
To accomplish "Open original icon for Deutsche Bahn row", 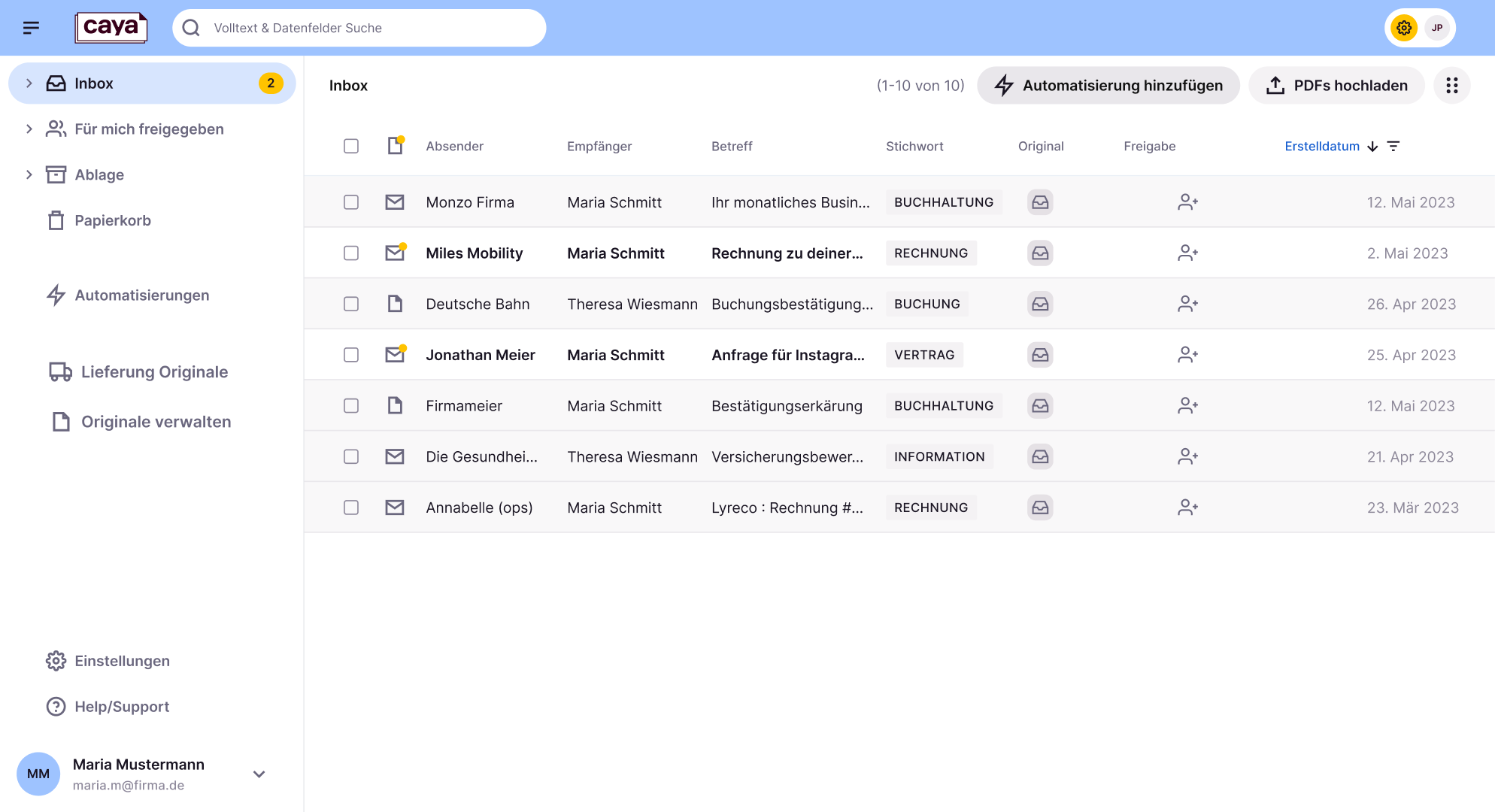I will [1040, 304].
